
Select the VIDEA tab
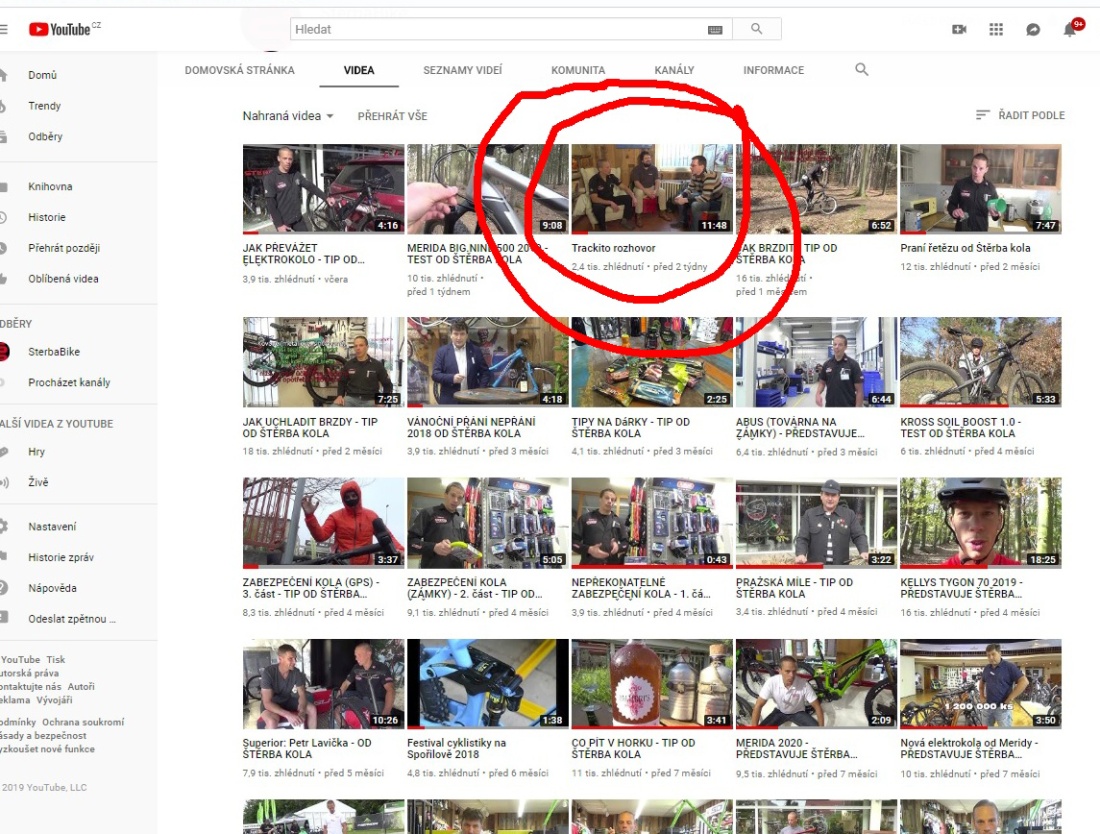[358, 70]
